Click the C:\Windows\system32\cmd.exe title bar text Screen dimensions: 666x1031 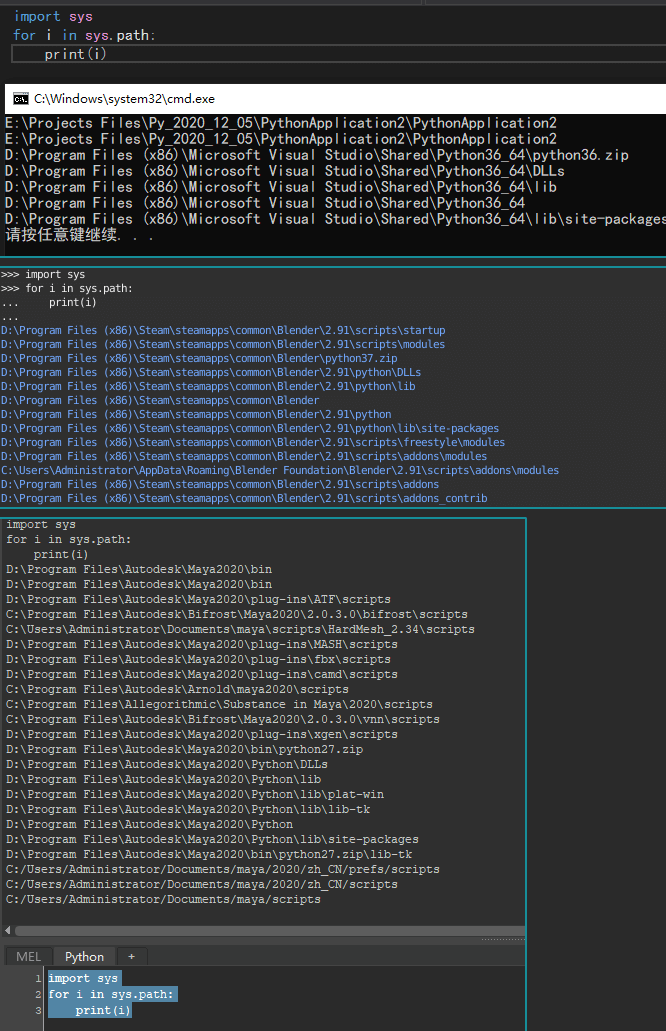point(124,99)
